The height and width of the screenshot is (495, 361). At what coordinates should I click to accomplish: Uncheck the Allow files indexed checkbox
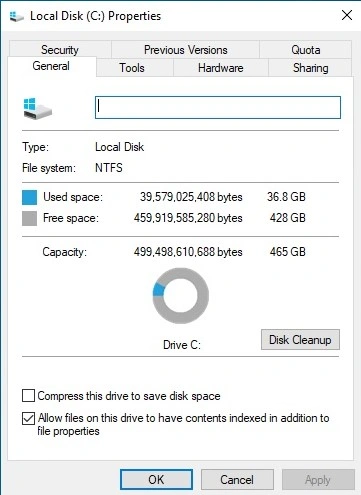pyautogui.click(x=28, y=418)
